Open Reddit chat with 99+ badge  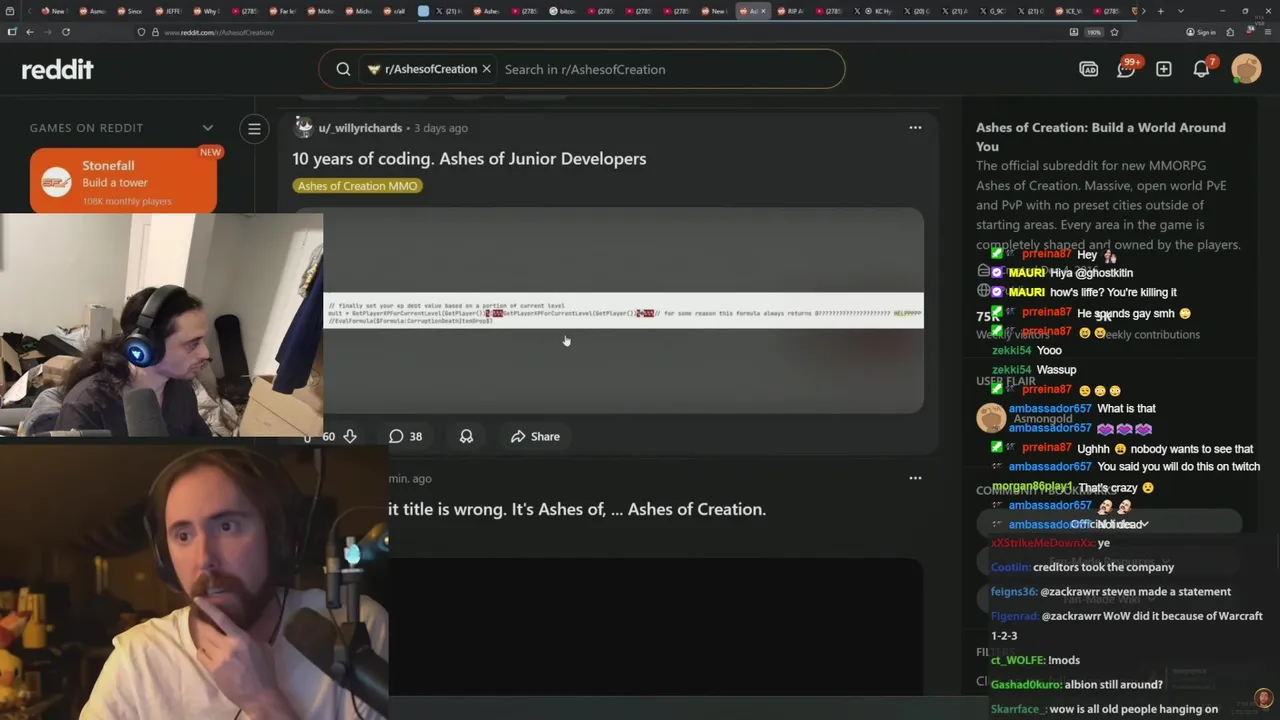(x=1126, y=69)
